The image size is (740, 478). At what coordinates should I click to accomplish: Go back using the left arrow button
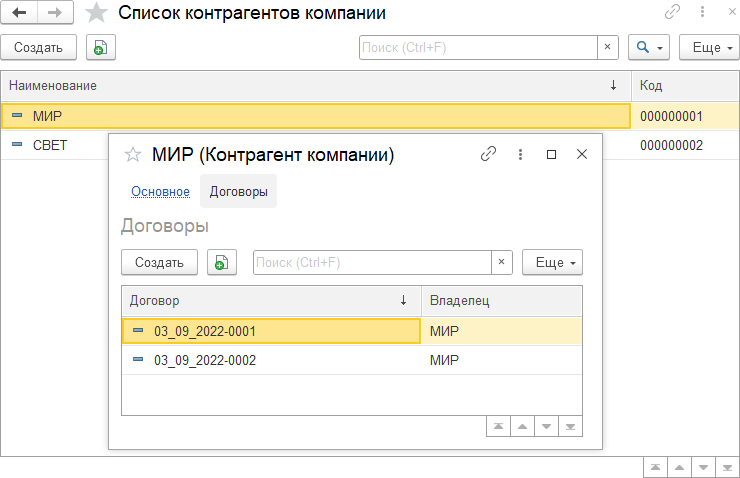point(19,12)
